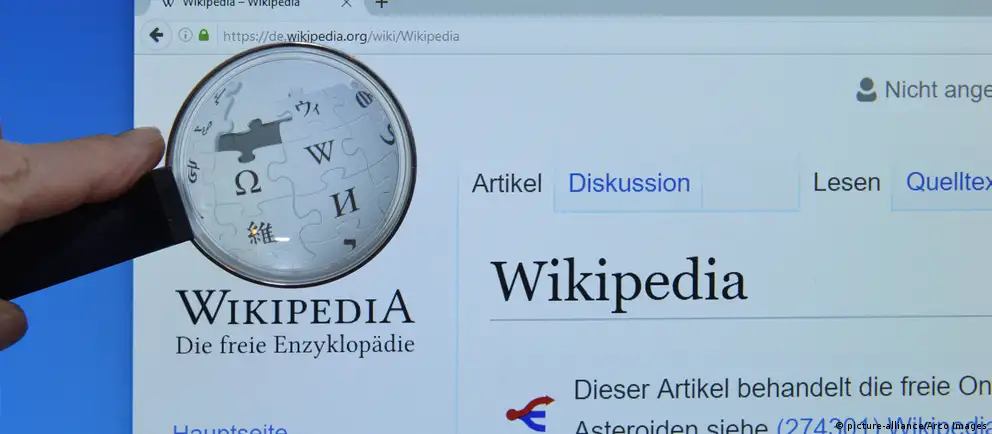Click the 'Die freie Enzyklopädie' tagline
The image size is (992, 434).
click(x=294, y=346)
